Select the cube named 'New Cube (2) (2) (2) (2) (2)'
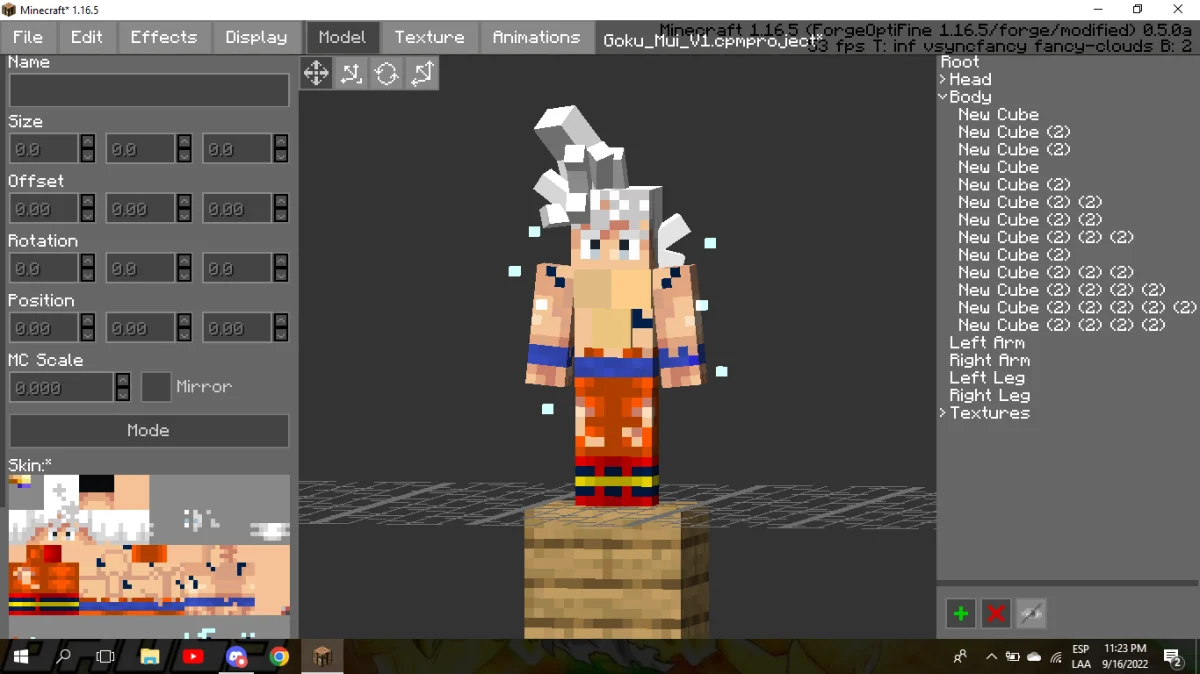 1078,307
